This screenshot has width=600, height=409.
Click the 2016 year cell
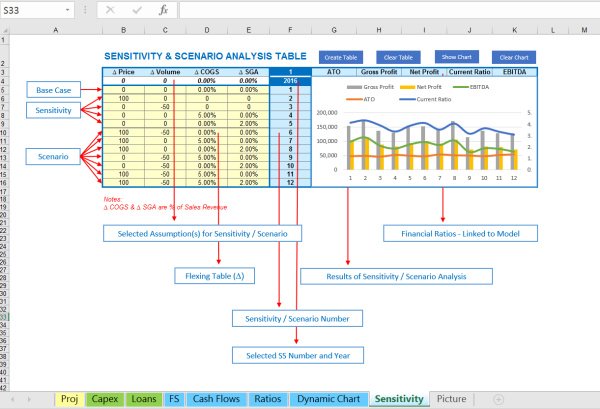coord(291,81)
